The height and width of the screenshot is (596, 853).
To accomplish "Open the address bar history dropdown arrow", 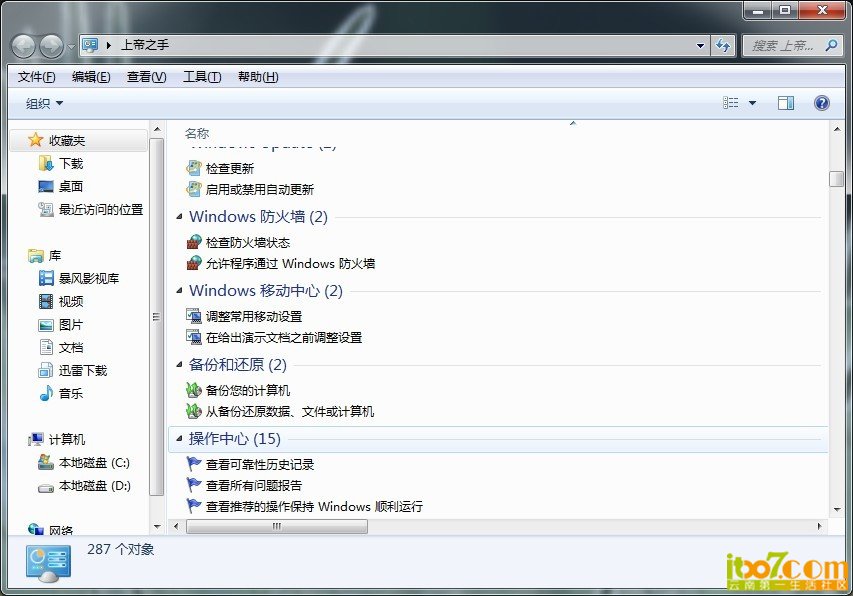I will click(700, 46).
